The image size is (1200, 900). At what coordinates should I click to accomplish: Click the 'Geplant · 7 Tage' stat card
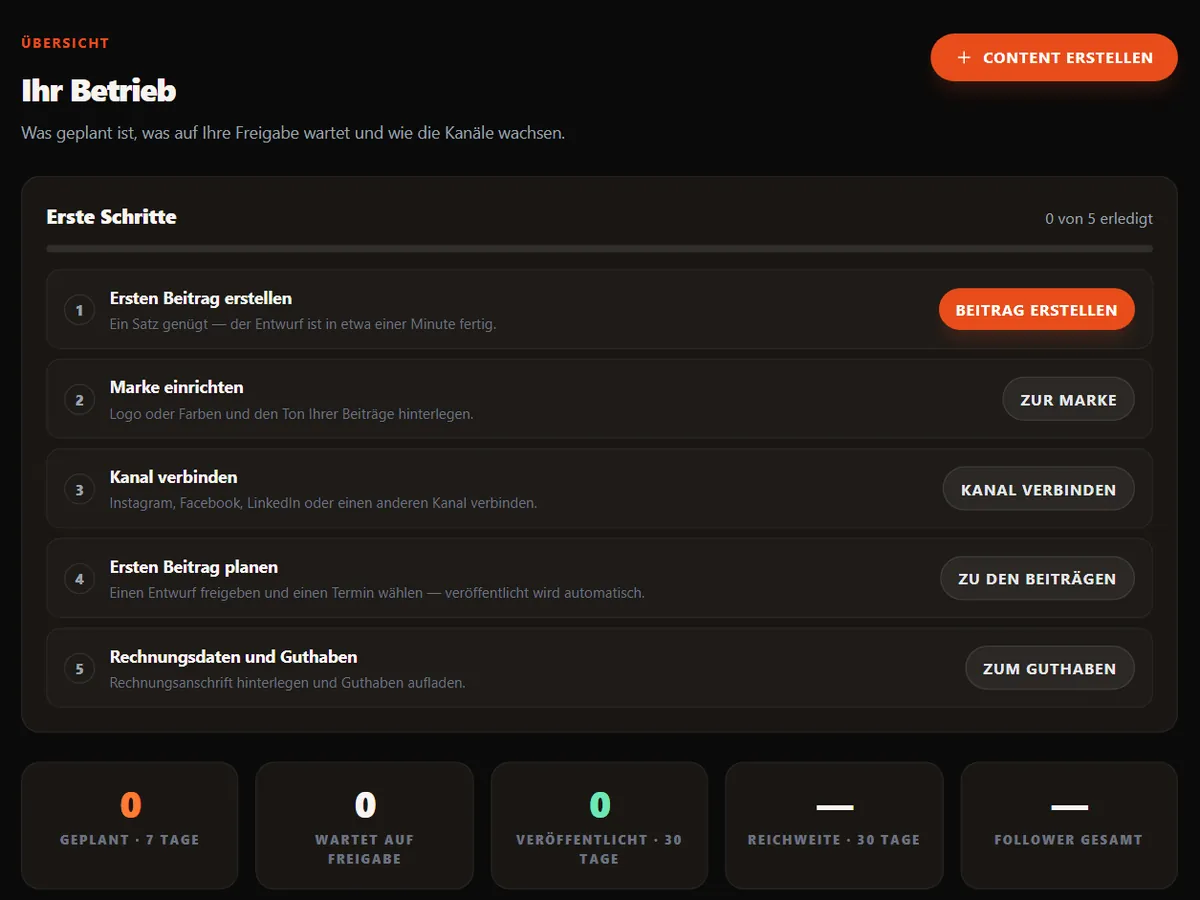pos(130,826)
